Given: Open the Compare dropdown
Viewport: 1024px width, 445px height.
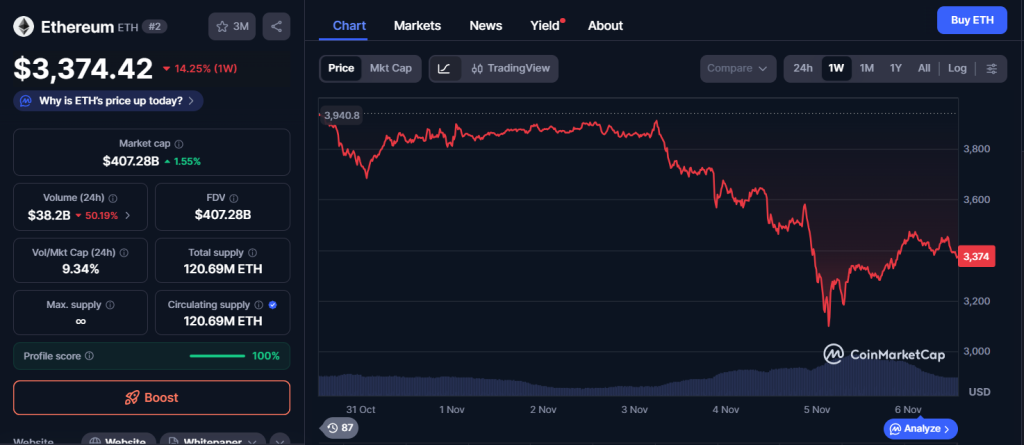Looking at the screenshot, I should 738,68.
